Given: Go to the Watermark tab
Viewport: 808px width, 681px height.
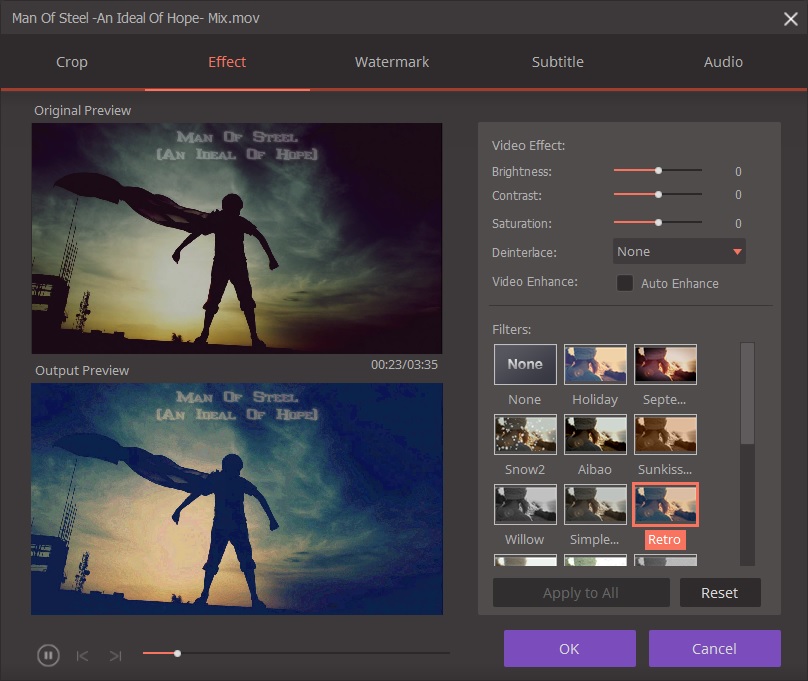Looking at the screenshot, I should click(x=392, y=62).
